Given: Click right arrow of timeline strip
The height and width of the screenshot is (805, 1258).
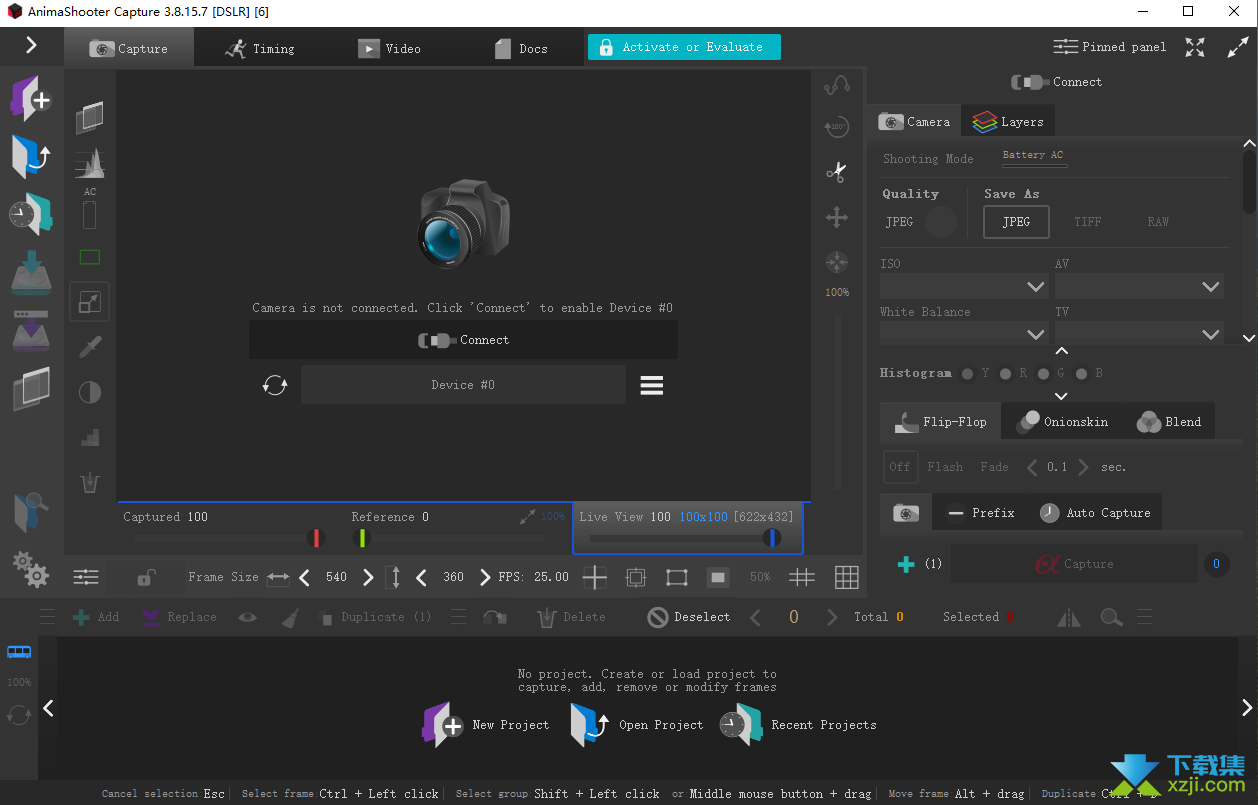Looking at the screenshot, I should pos(1246,708).
